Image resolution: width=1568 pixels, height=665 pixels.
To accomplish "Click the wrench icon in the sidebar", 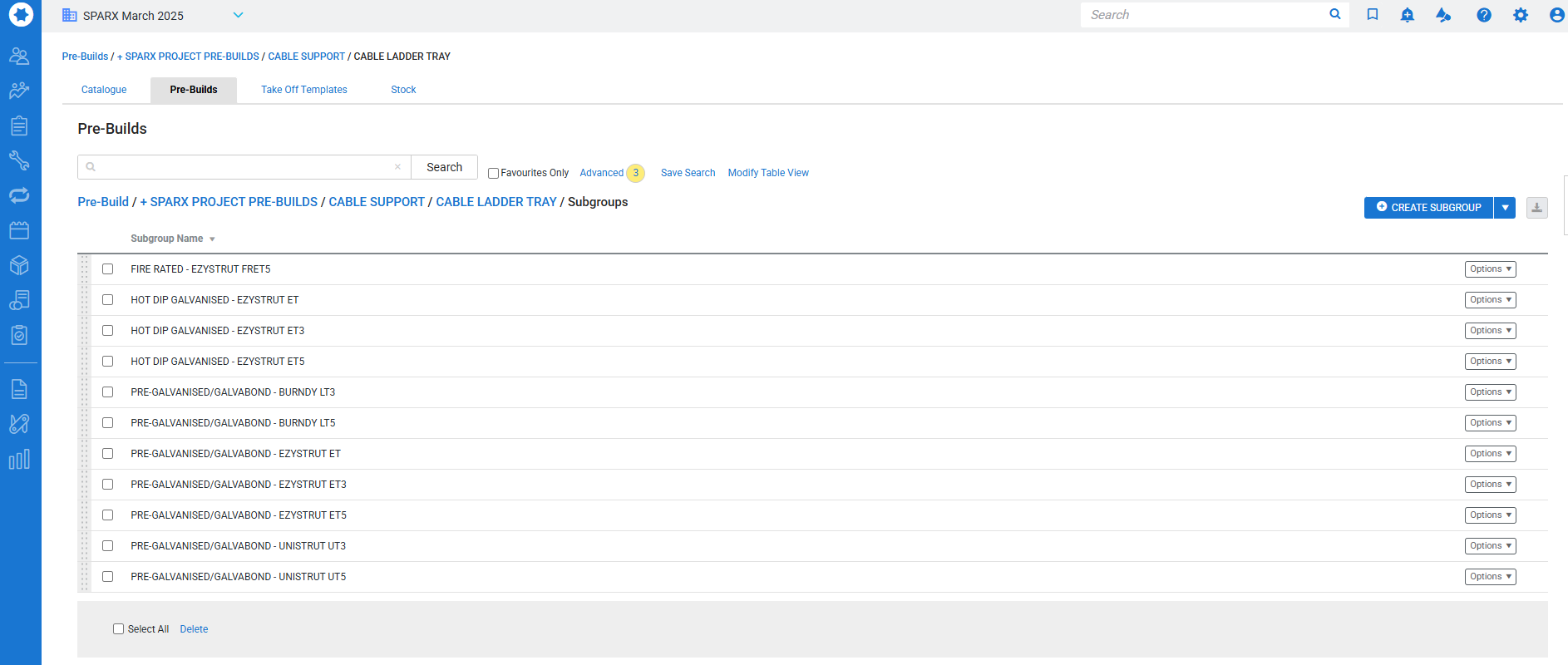I will [19, 160].
